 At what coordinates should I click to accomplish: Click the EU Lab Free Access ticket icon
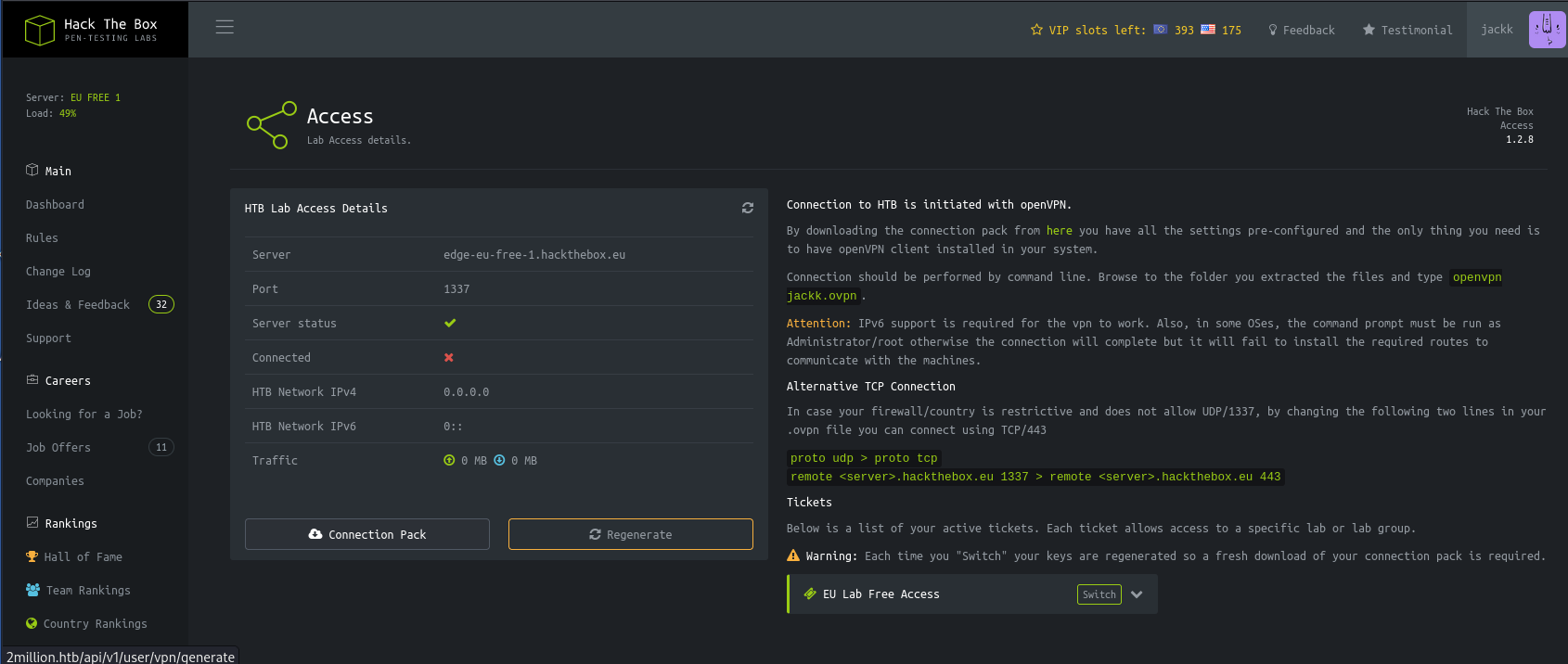pyautogui.click(x=810, y=594)
